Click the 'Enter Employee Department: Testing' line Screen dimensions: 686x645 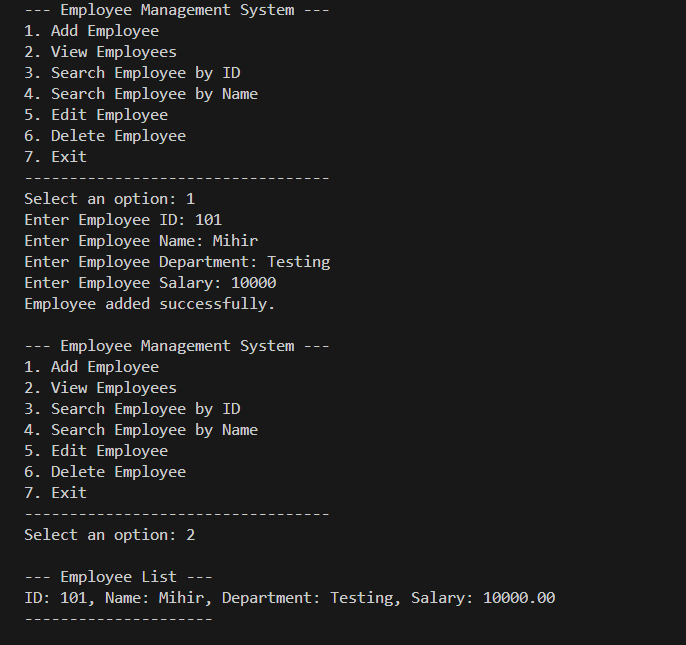pyautogui.click(x=177, y=262)
